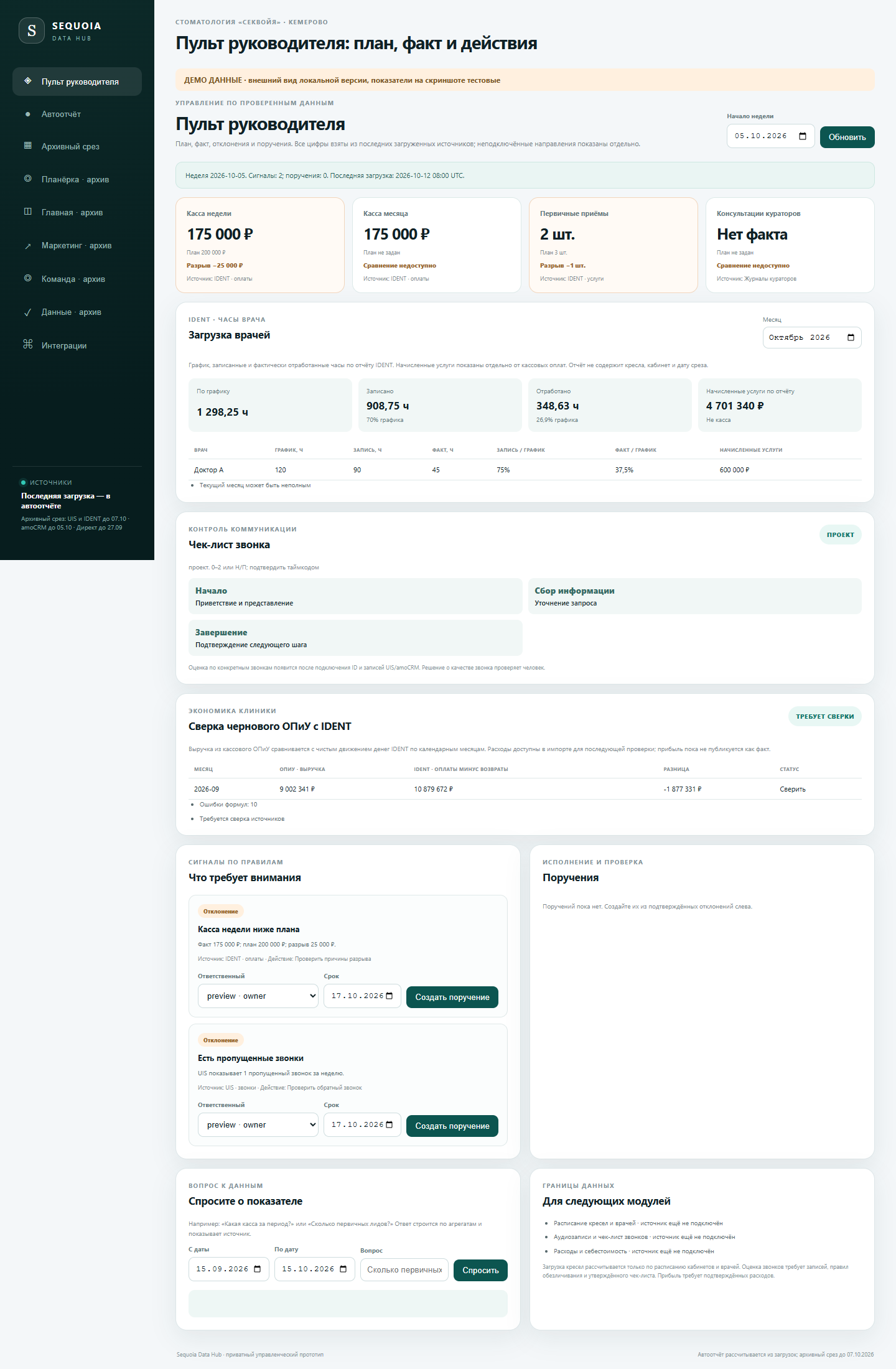896x1369 pixels.
Task: Click the Сбор информации checklist card
Action: (x=695, y=596)
